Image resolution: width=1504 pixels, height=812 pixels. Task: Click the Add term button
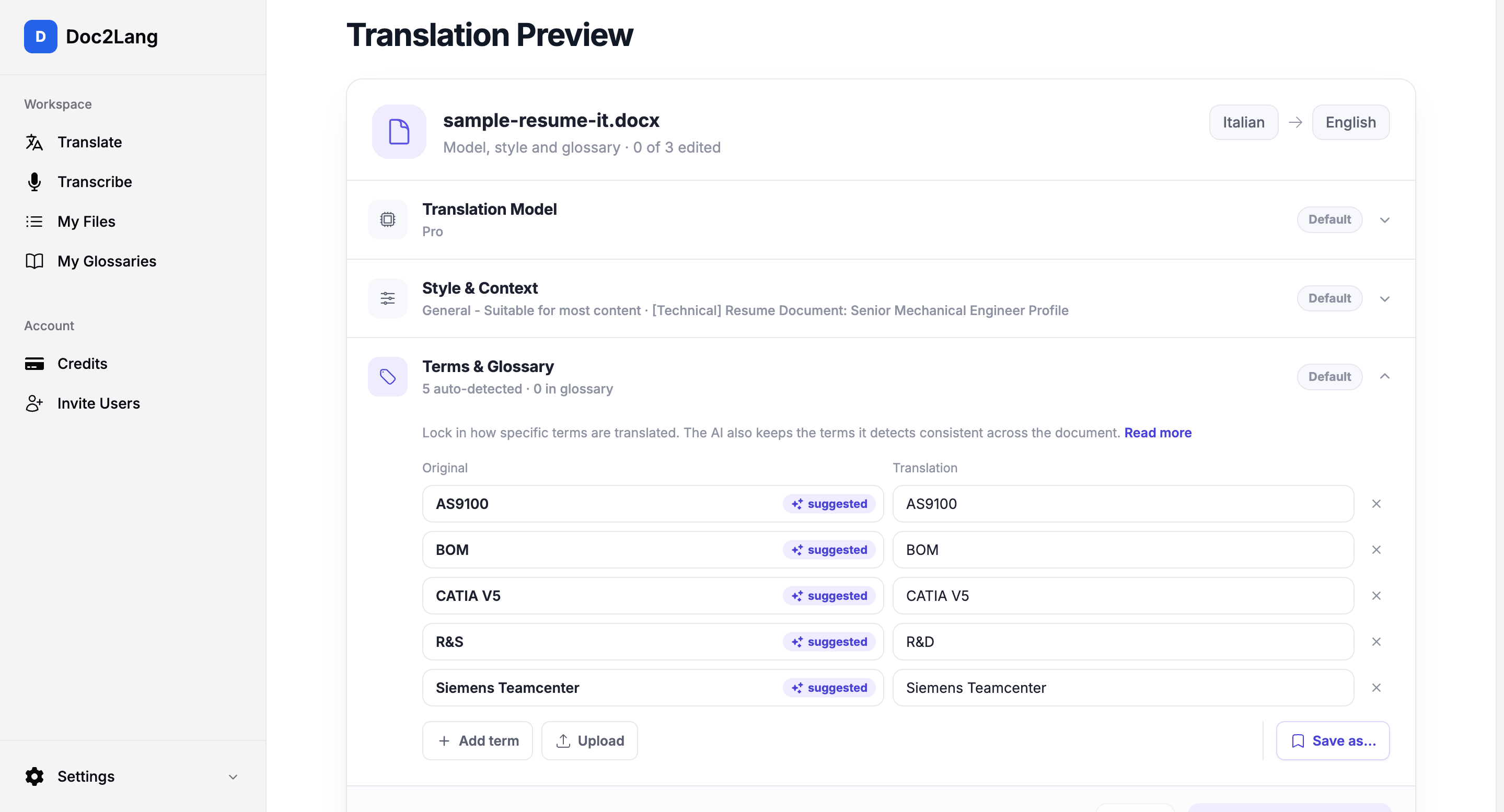477,740
